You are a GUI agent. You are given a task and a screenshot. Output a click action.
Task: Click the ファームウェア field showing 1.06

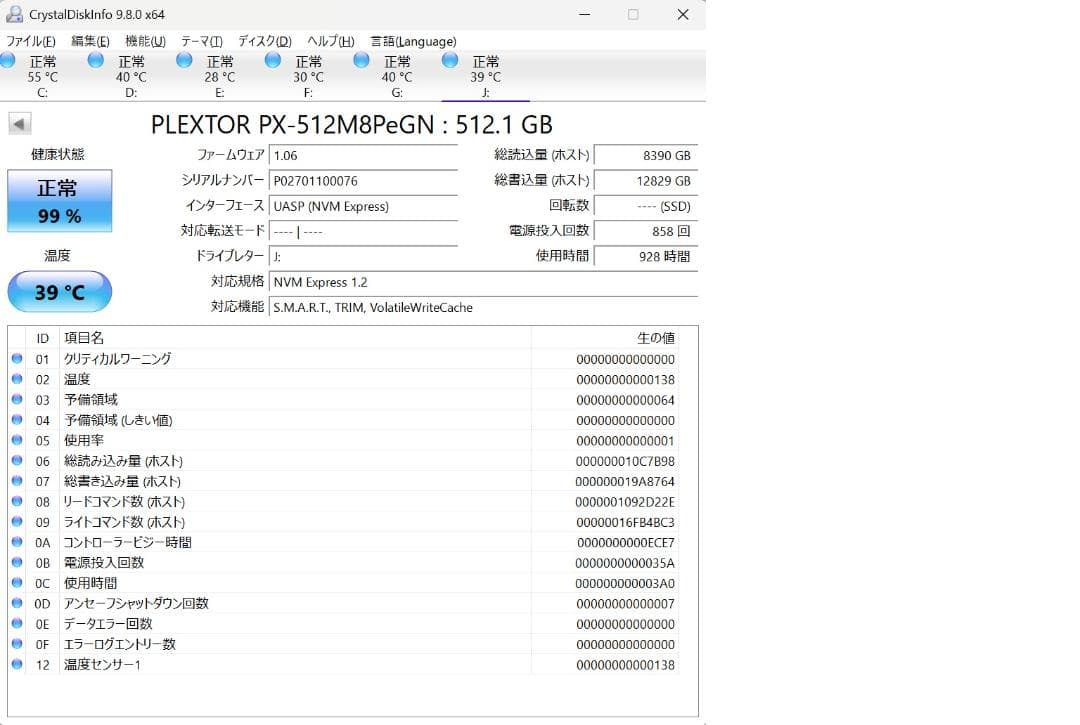364,156
